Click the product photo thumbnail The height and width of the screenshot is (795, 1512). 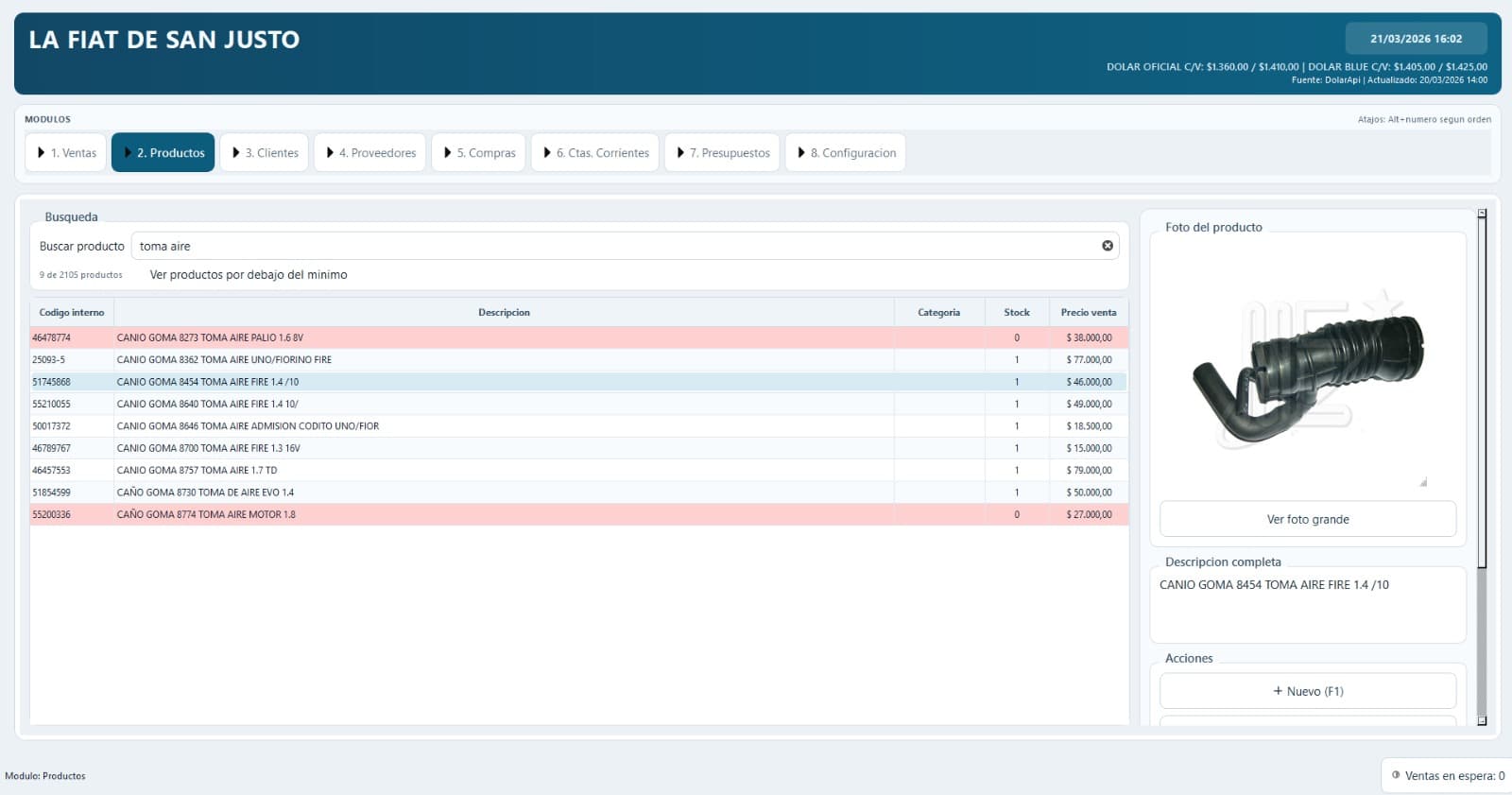1308,369
